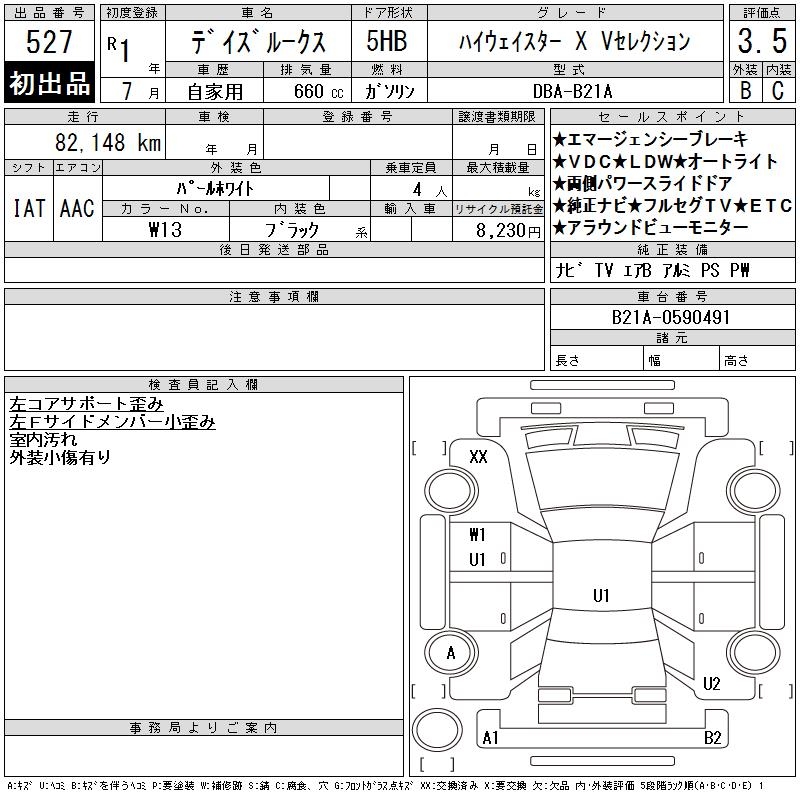Click fuel type ガソリン
The image size is (800, 800).
tap(389, 91)
